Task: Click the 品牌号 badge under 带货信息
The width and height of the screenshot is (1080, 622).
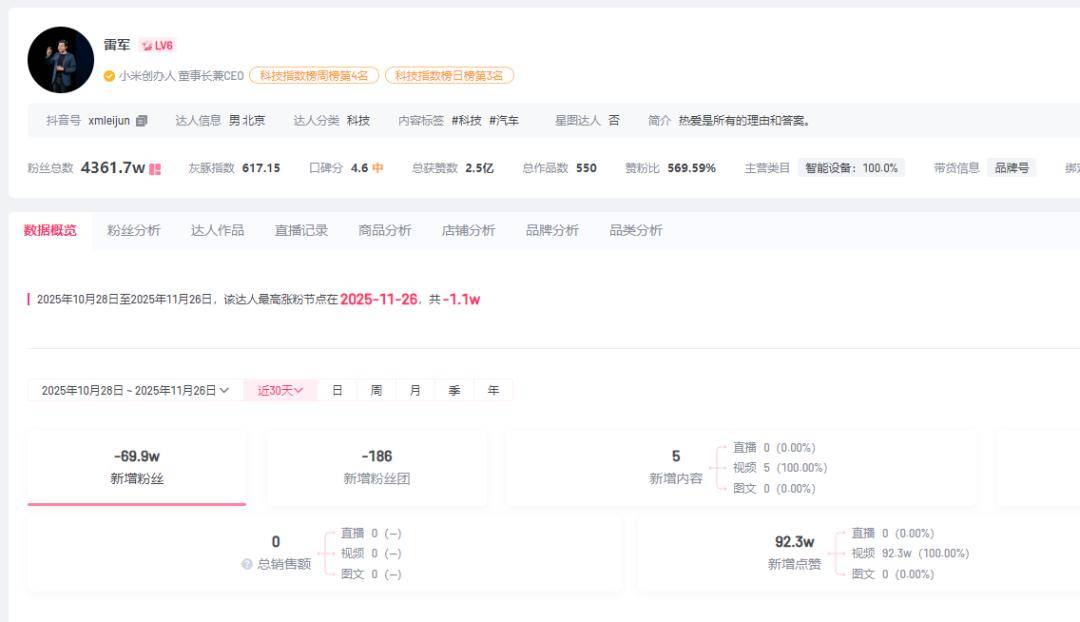Action: (x=1010, y=170)
